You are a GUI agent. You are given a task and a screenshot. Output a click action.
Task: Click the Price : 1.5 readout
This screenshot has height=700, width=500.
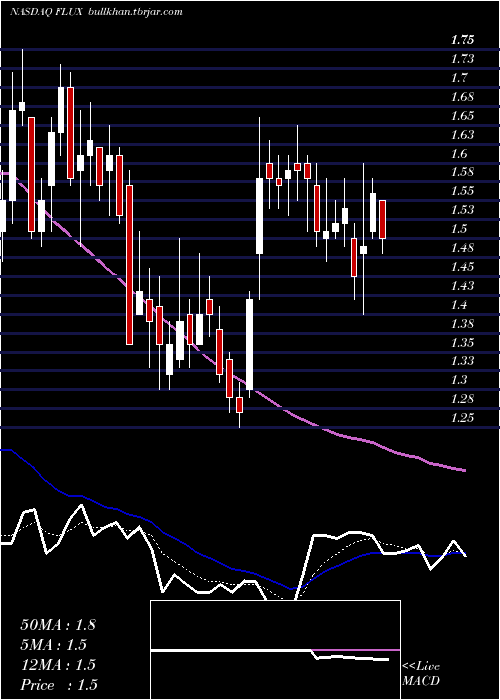[59, 685]
